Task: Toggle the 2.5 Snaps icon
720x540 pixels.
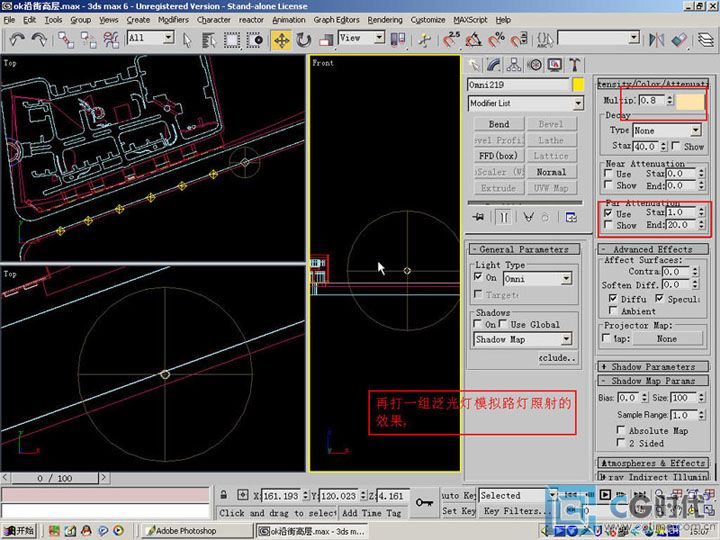Action: click(x=451, y=39)
